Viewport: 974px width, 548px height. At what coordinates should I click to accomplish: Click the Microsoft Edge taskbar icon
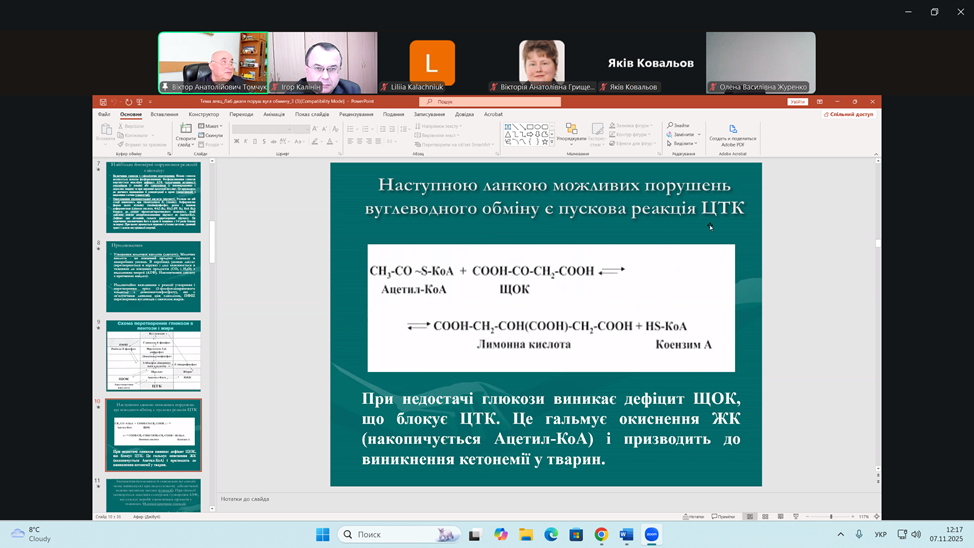(550, 535)
